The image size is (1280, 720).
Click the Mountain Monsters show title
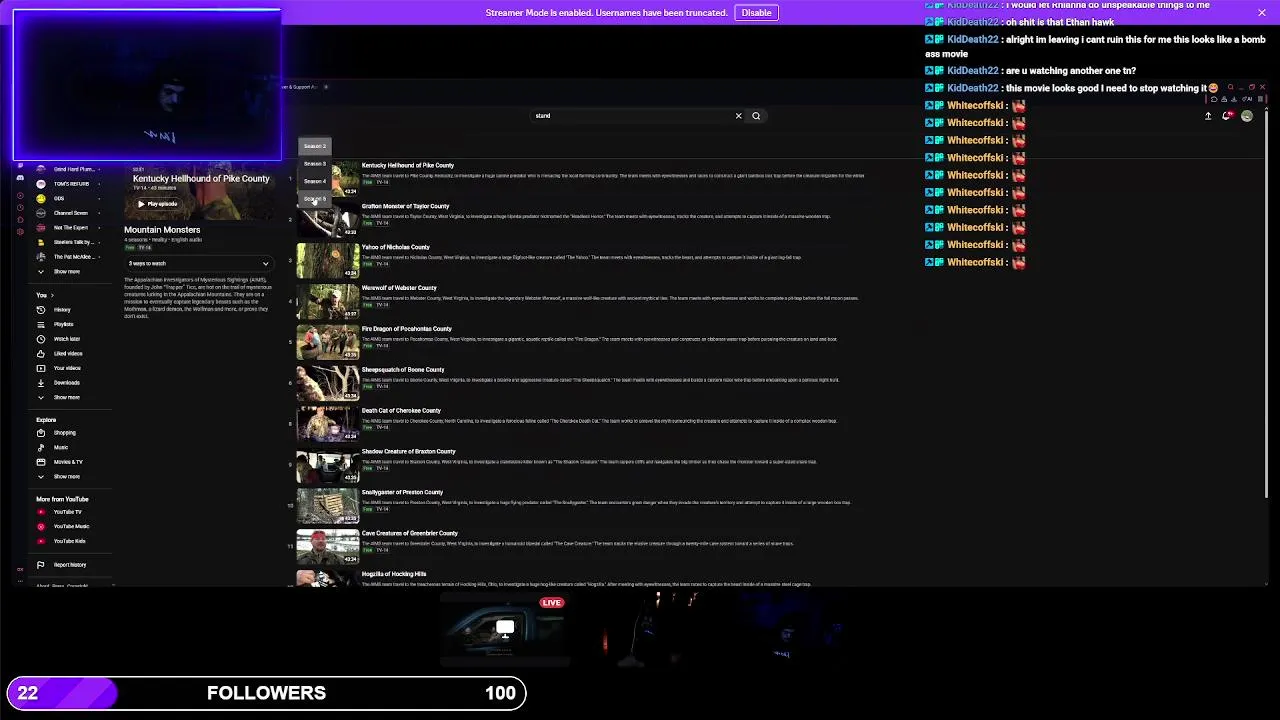coord(162,230)
